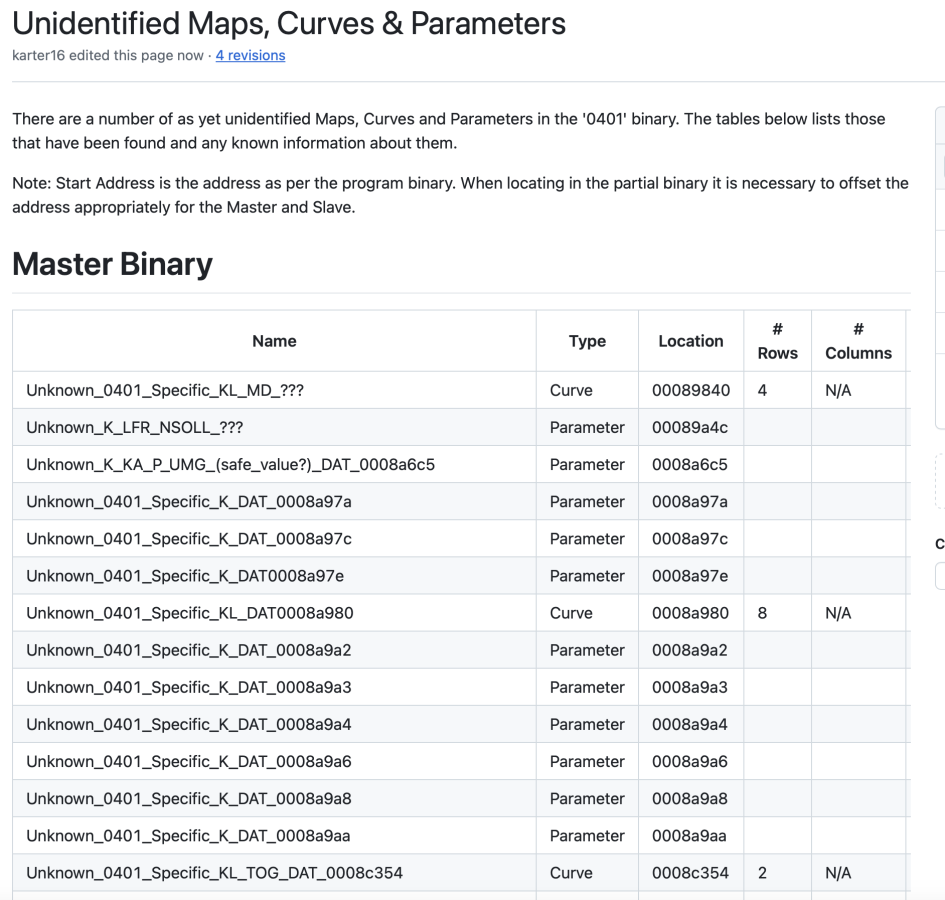Click location cell 00089840
This screenshot has width=945, height=900.
(690, 390)
